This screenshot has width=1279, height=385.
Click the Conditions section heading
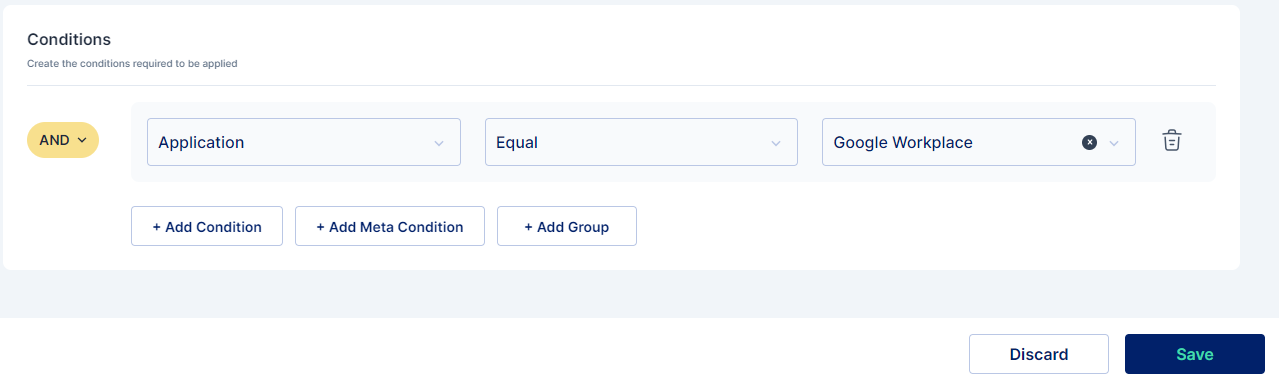[69, 39]
